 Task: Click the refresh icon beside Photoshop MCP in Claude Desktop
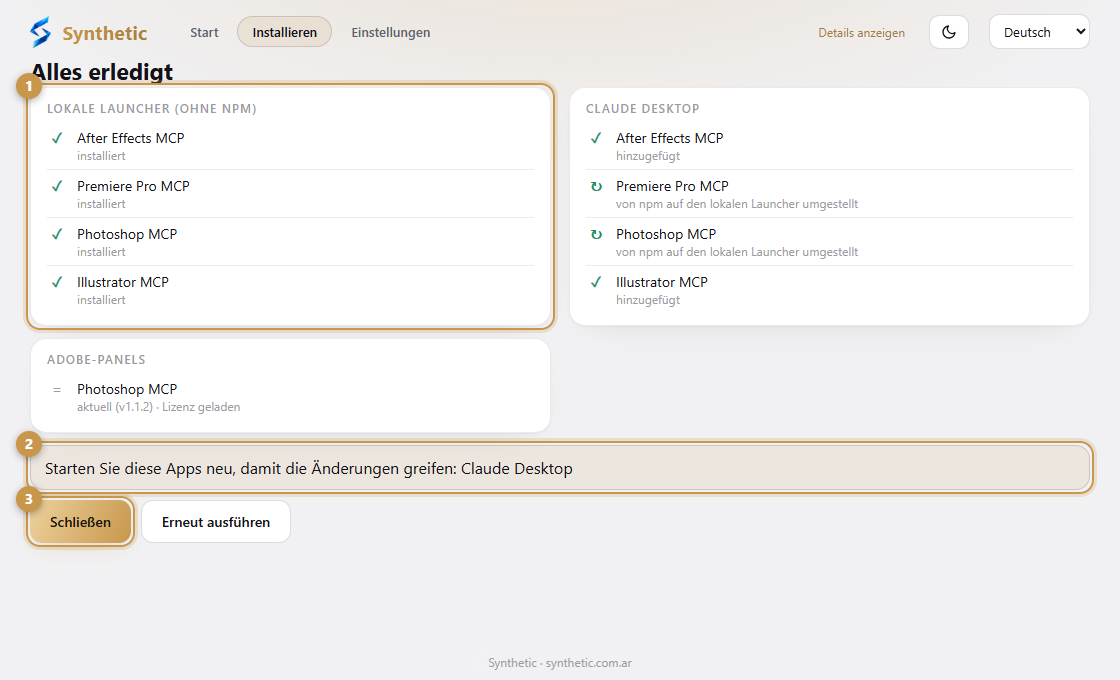tap(596, 234)
